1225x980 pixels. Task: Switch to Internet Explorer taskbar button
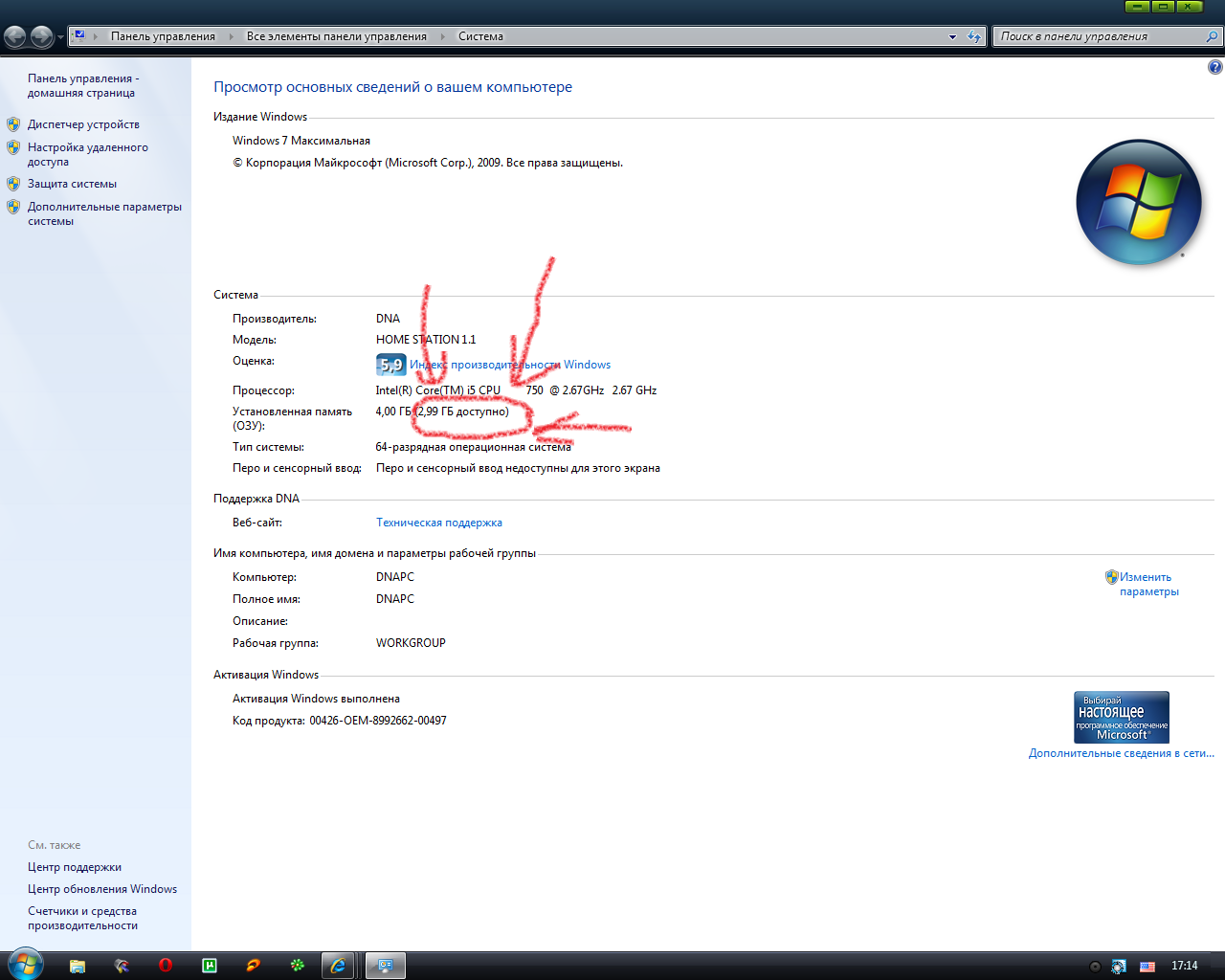click(338, 966)
